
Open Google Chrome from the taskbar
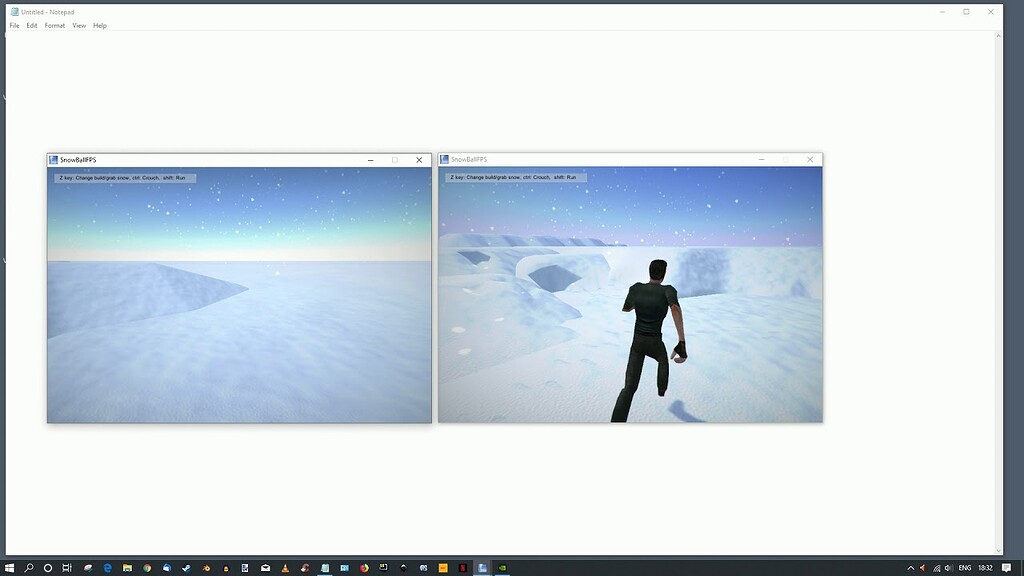click(146, 566)
